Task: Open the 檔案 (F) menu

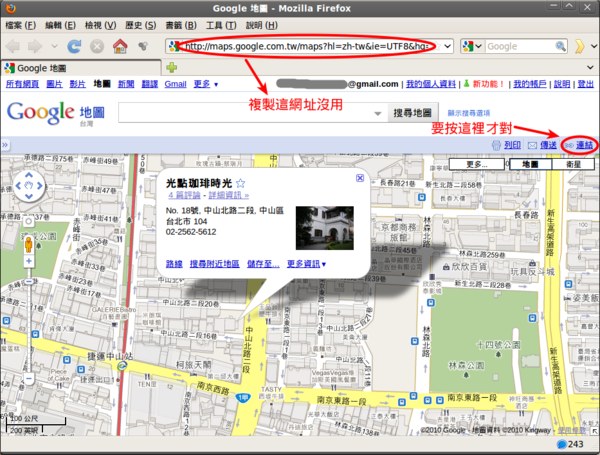Action: [20, 25]
